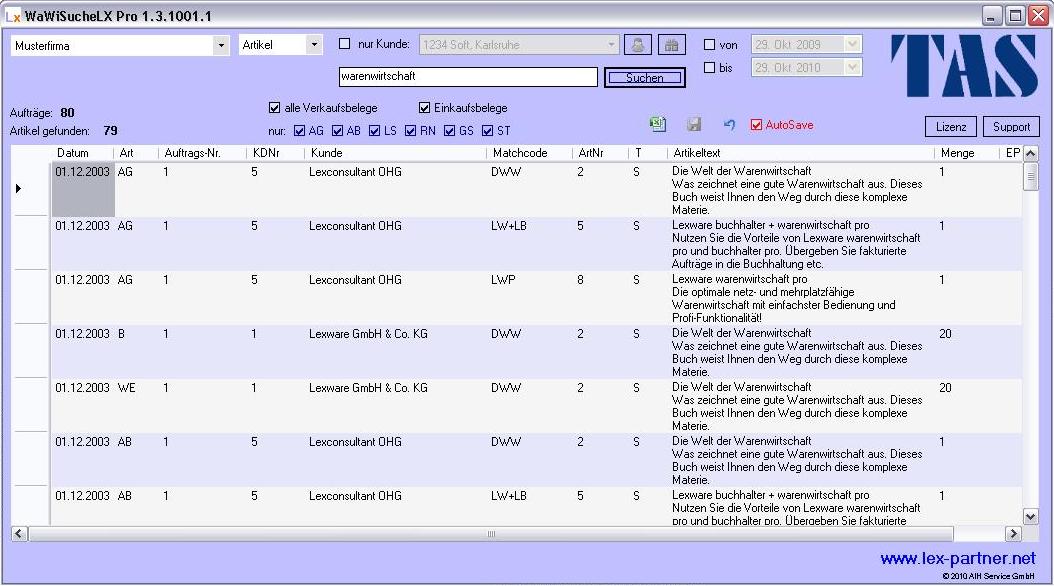Uncheck 'alle Verkaufsbelege'

point(274,108)
